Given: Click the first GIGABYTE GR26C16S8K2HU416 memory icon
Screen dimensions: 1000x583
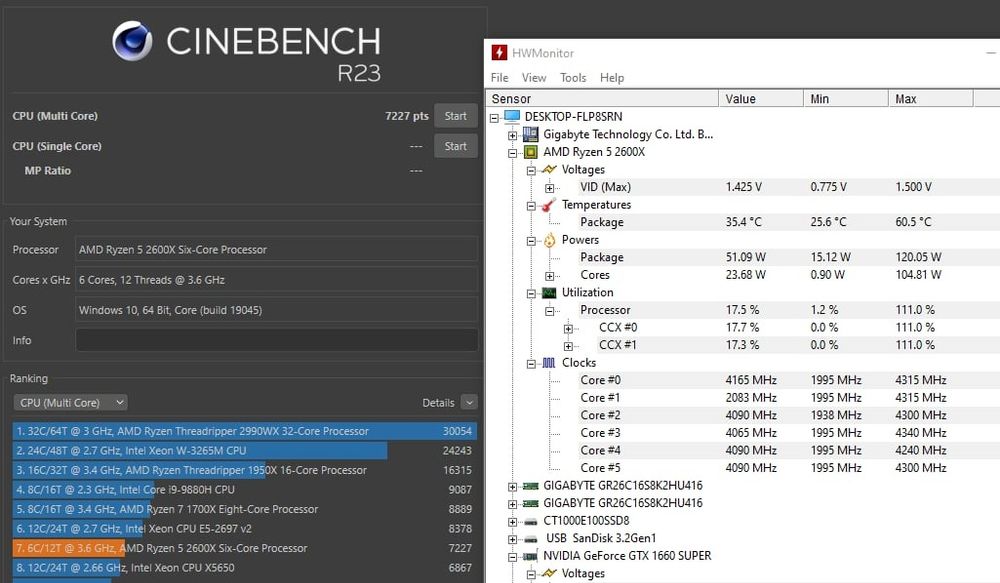Looking at the screenshot, I should 530,486.
